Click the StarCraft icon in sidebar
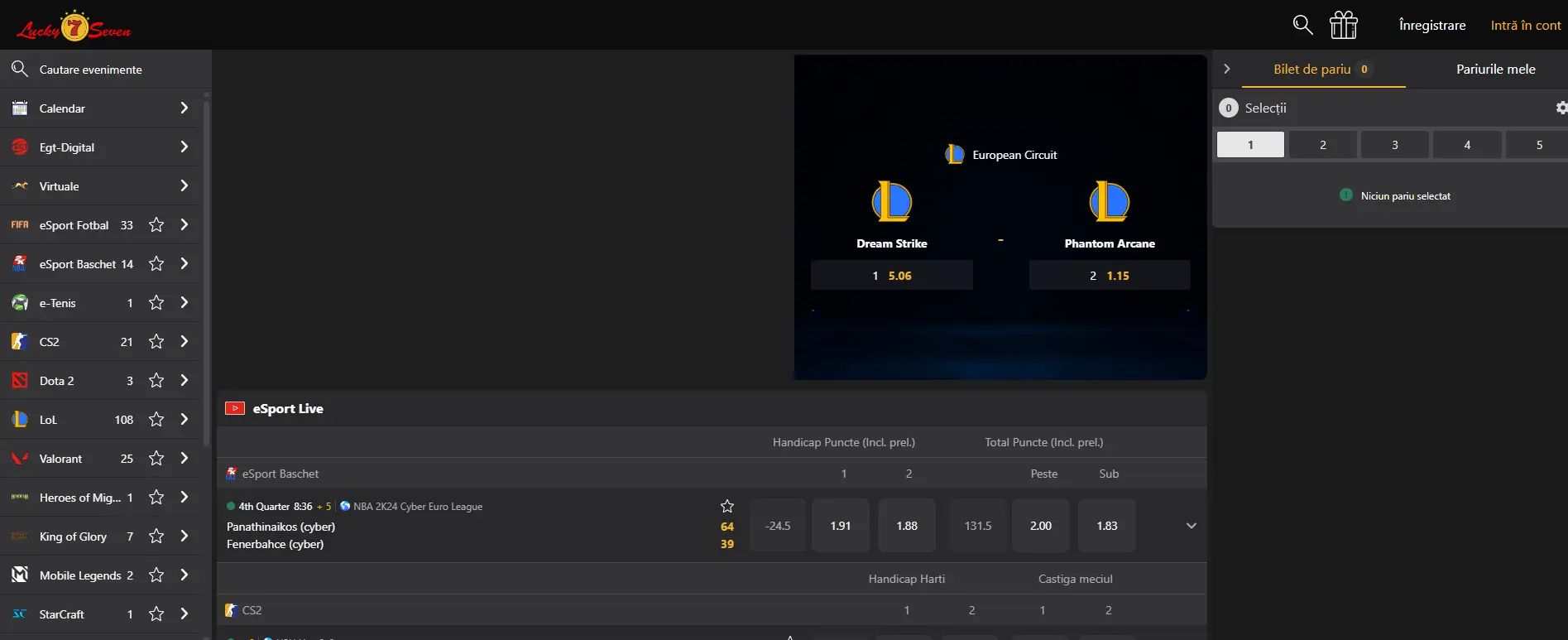This screenshot has width=1568, height=640. coord(20,614)
